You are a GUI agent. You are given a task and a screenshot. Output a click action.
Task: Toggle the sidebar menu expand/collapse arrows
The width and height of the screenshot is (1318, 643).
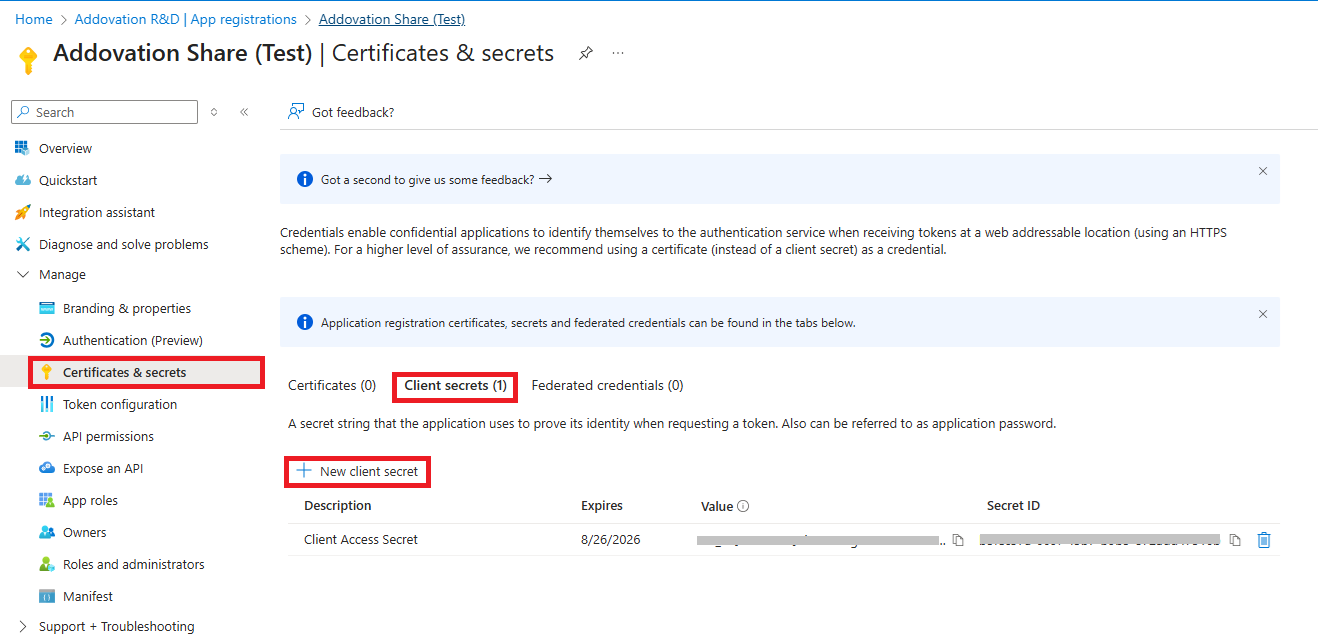[214, 112]
